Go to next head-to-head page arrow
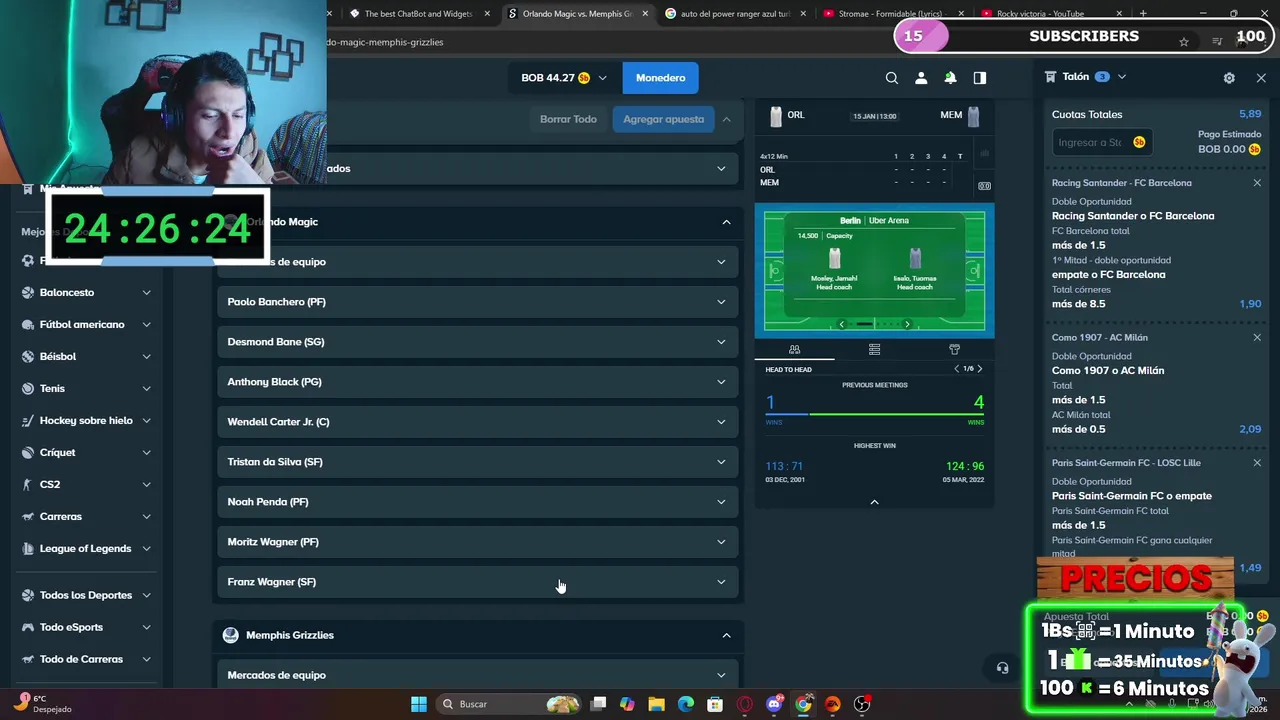The height and width of the screenshot is (720, 1280). click(x=979, y=369)
